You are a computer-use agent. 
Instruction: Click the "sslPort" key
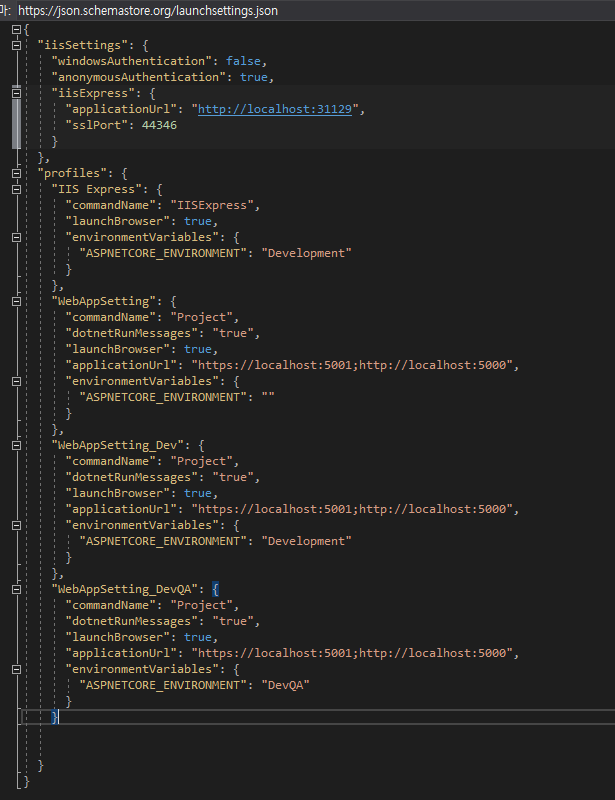click(x=96, y=125)
